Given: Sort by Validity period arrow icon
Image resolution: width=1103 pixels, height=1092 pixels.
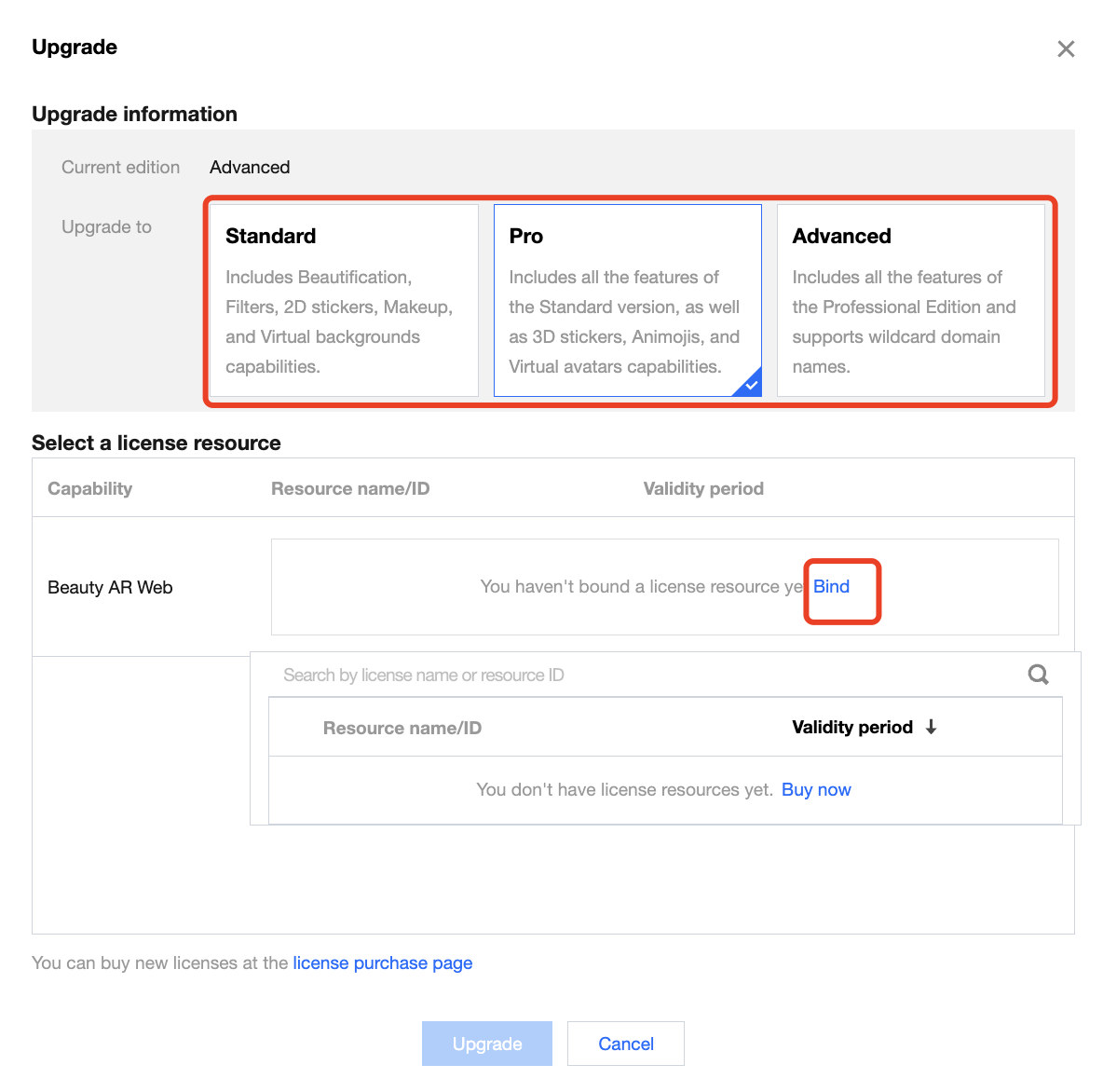Looking at the screenshot, I should tap(931, 727).
